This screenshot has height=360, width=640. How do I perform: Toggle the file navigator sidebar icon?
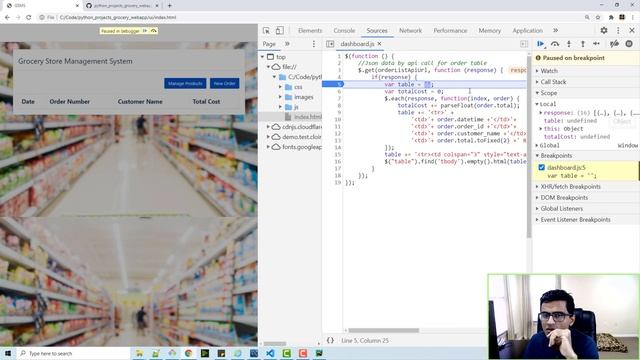tap(330, 44)
